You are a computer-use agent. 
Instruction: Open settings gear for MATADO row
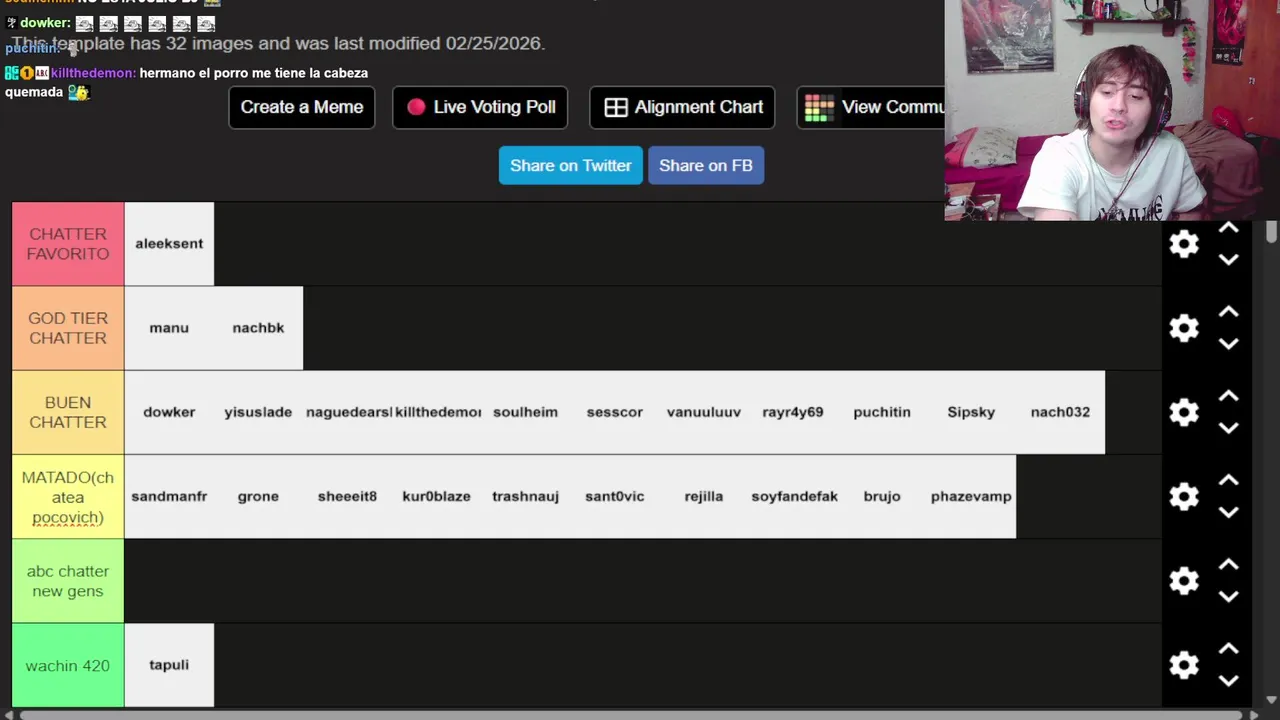tap(1184, 496)
